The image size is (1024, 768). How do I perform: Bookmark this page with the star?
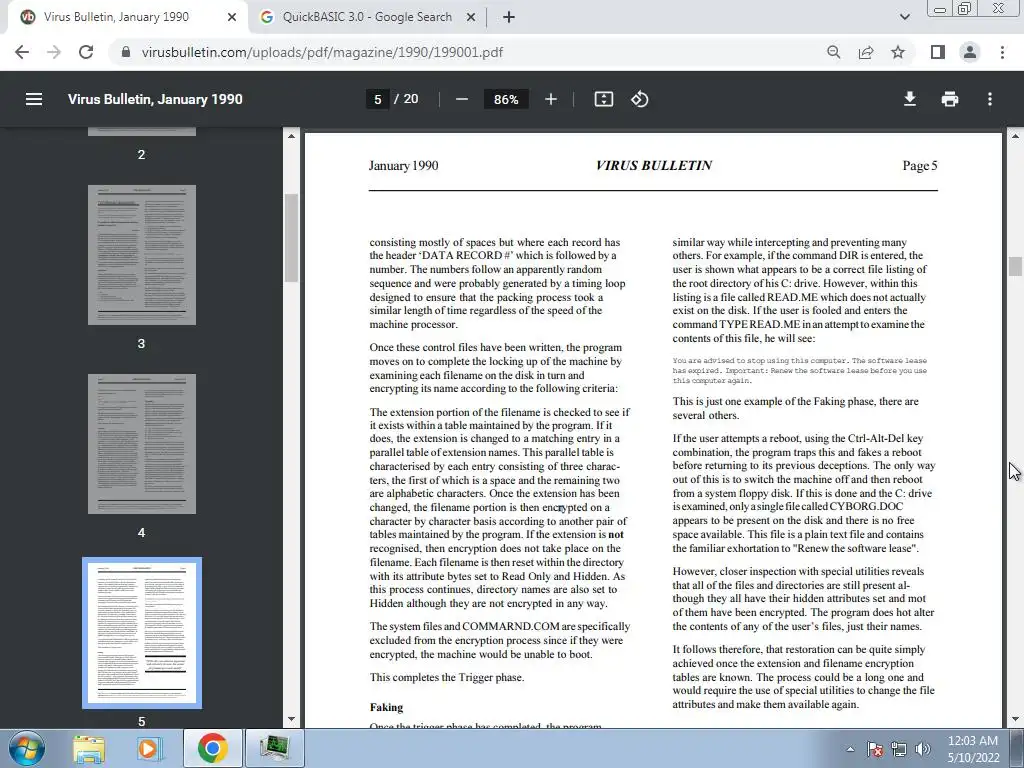coord(898,52)
